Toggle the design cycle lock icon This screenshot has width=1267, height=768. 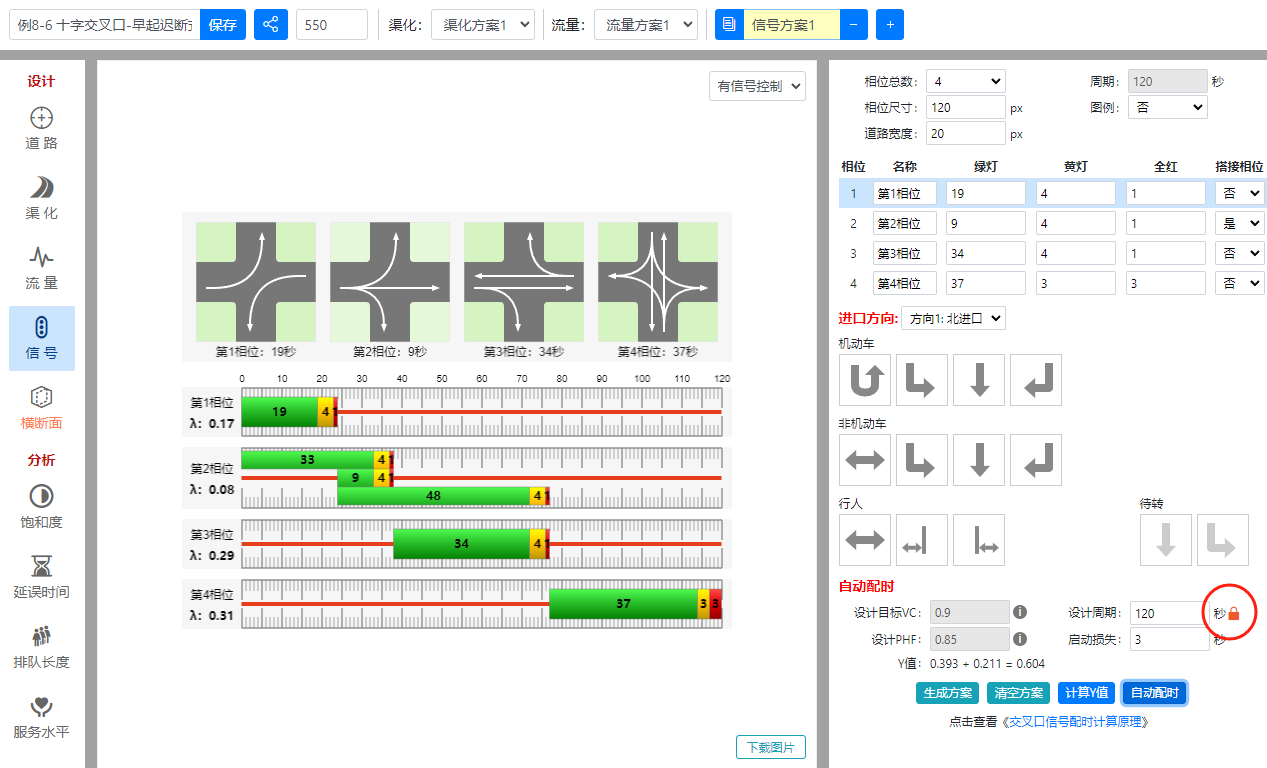[1233, 613]
